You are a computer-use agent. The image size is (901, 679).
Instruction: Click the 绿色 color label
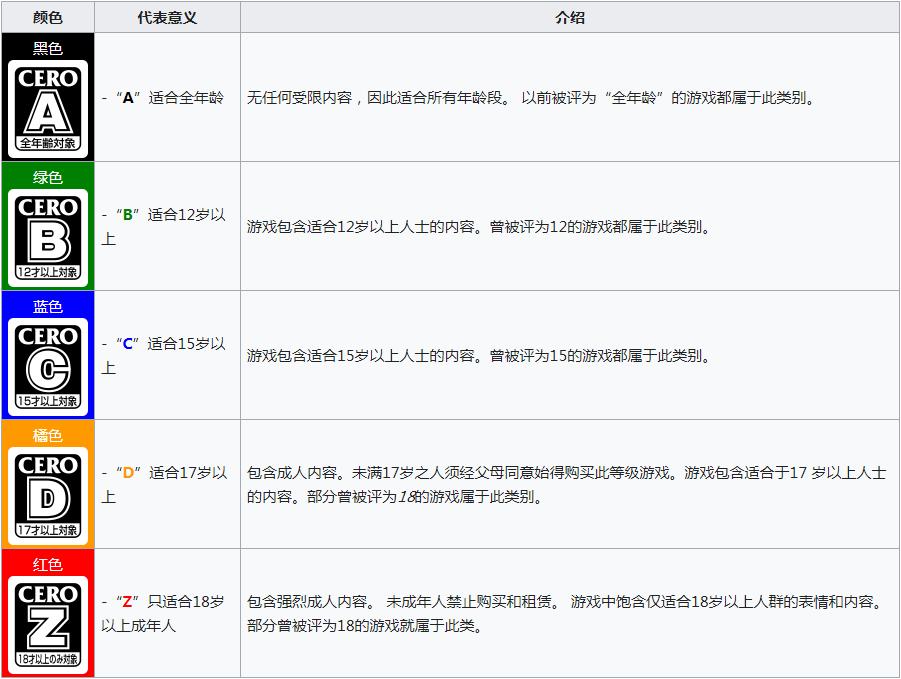47,176
